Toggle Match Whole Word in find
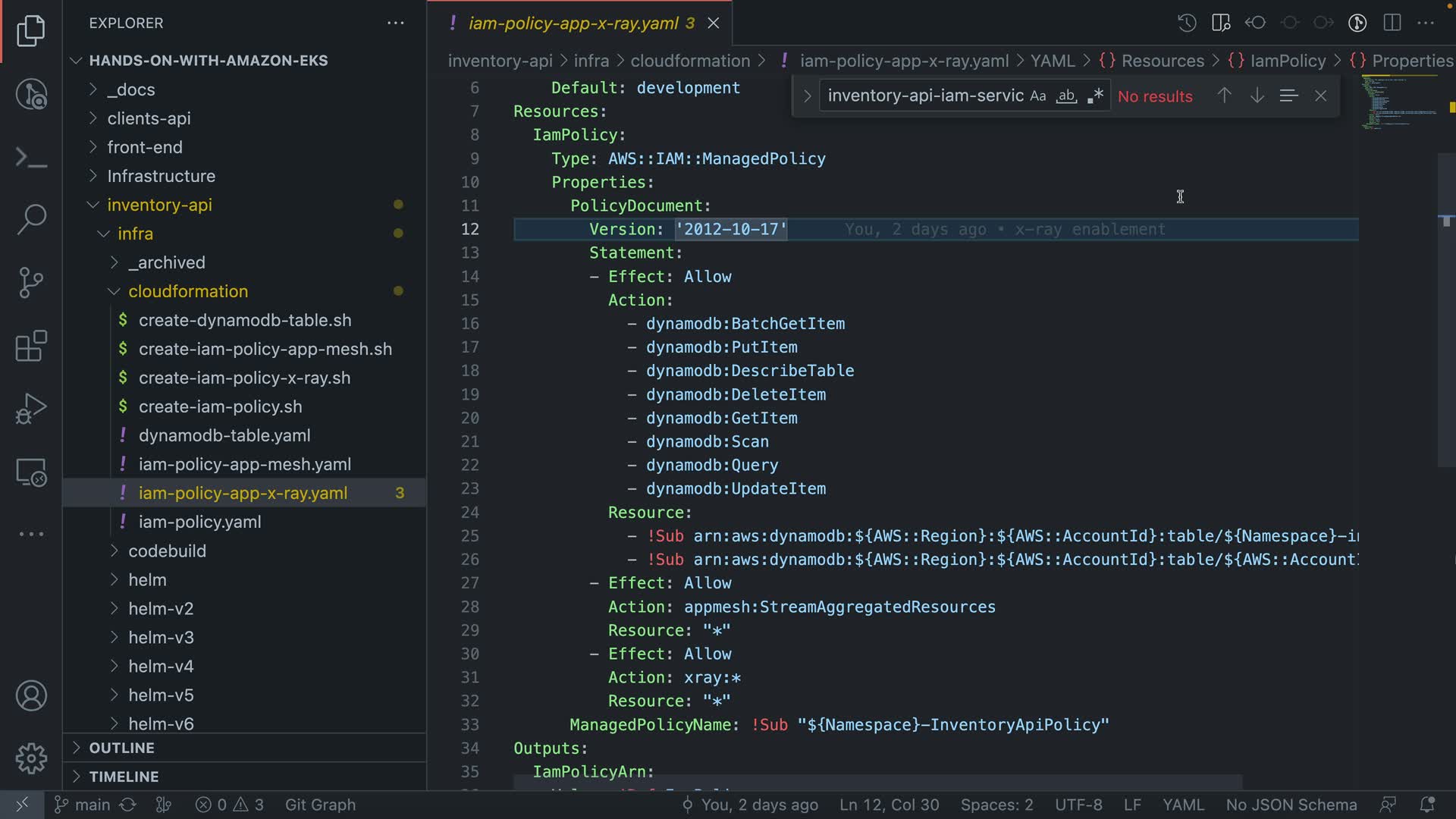This screenshot has width=1456, height=819. pos(1066,96)
